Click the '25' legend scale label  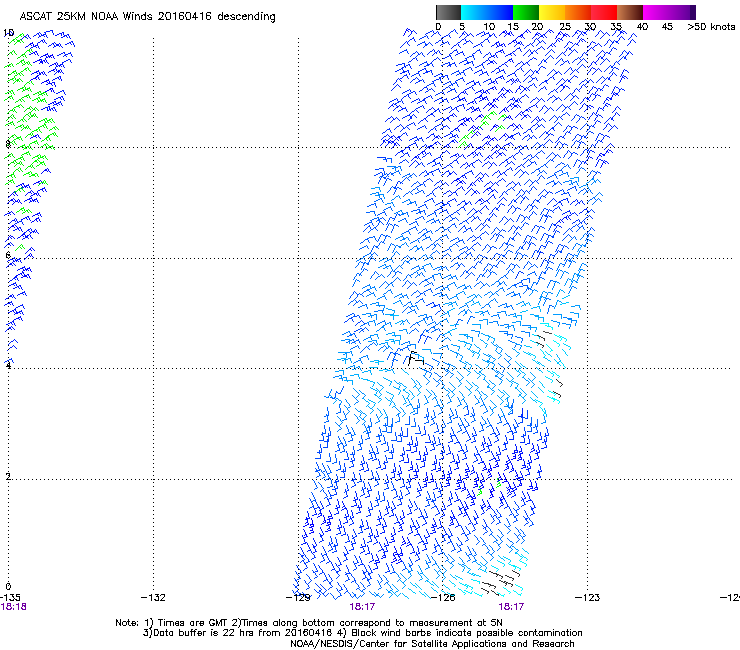click(x=565, y=27)
